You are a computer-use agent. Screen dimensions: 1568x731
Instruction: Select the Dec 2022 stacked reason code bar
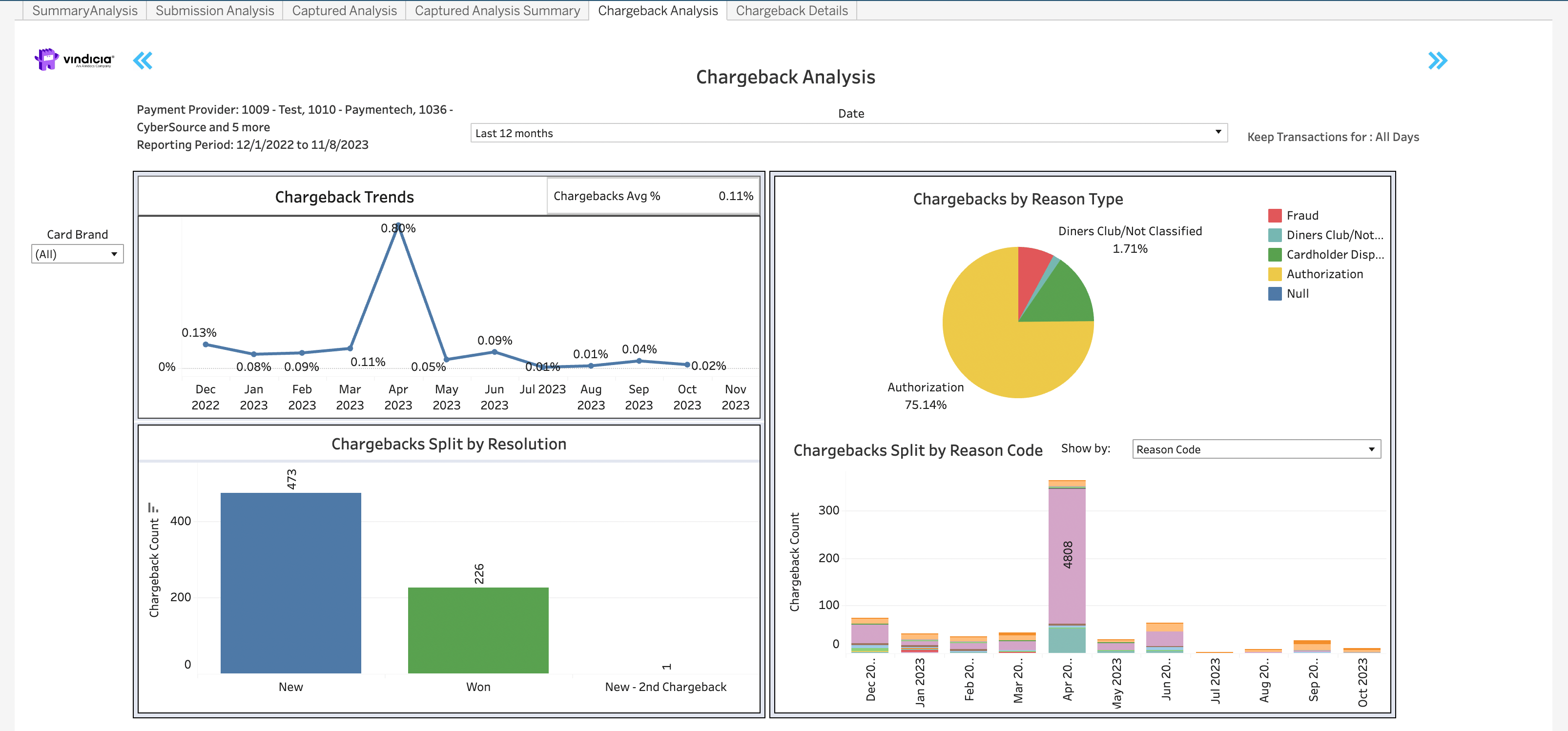coord(870,635)
